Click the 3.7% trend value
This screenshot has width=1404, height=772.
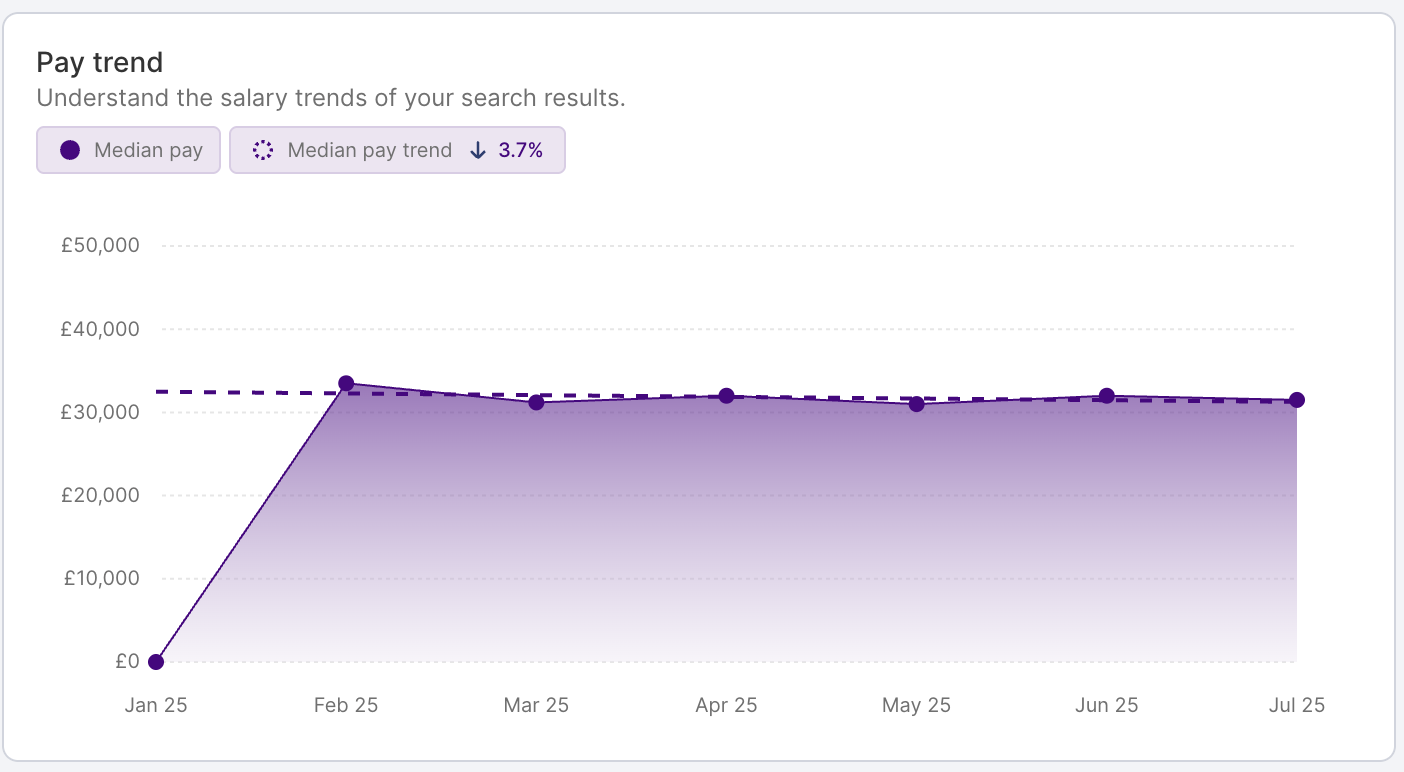click(520, 150)
